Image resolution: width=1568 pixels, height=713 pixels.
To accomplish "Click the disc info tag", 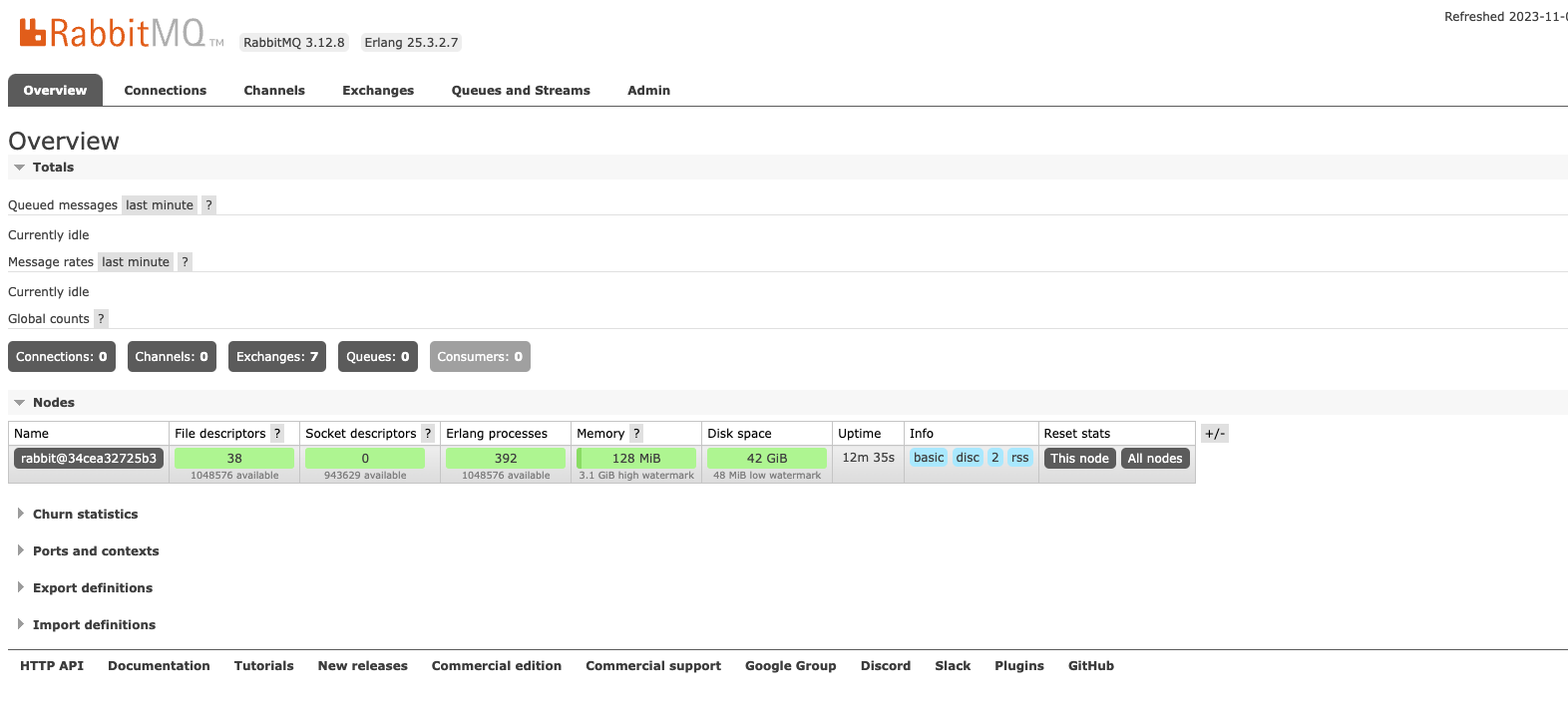I will (968, 458).
